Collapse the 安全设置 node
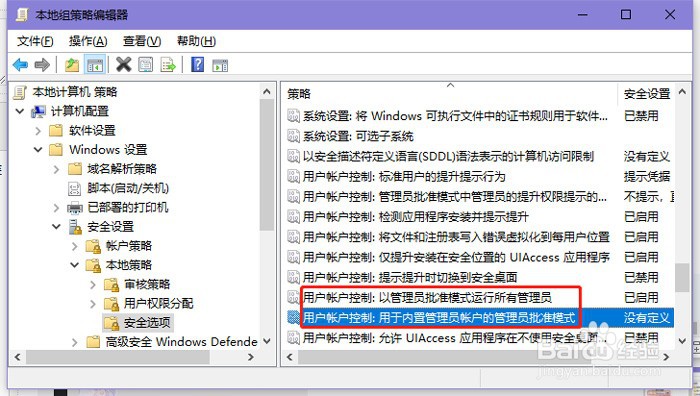Screen dimensions: 700x396 pos(56,227)
